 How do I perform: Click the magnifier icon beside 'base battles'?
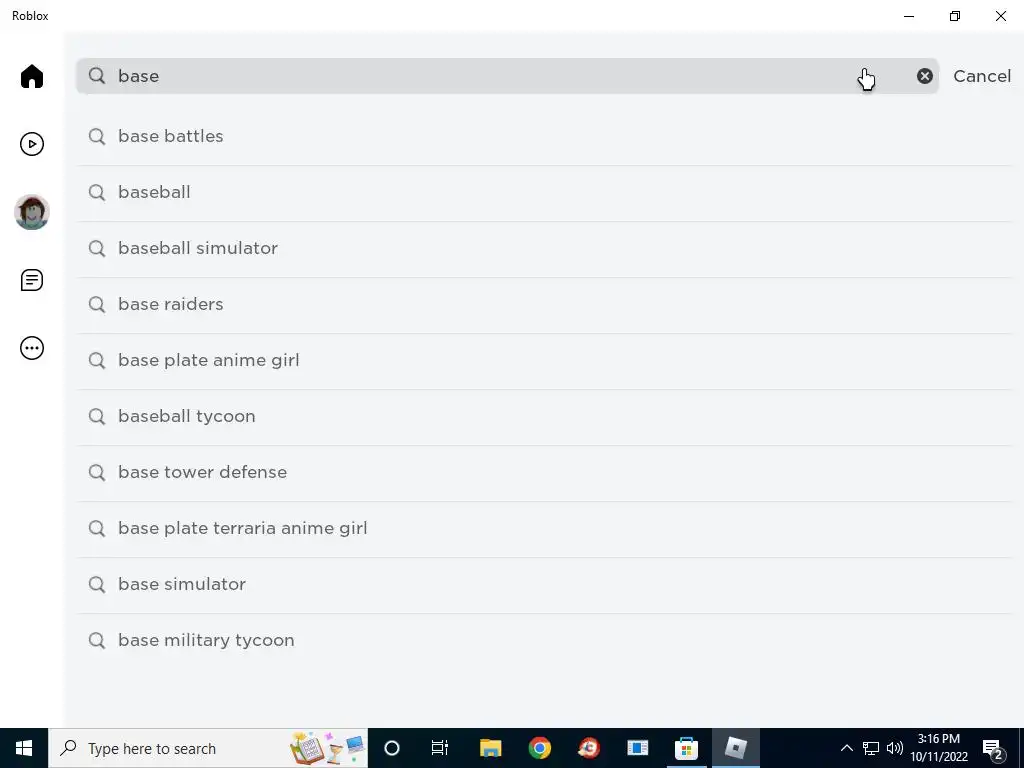(x=97, y=136)
